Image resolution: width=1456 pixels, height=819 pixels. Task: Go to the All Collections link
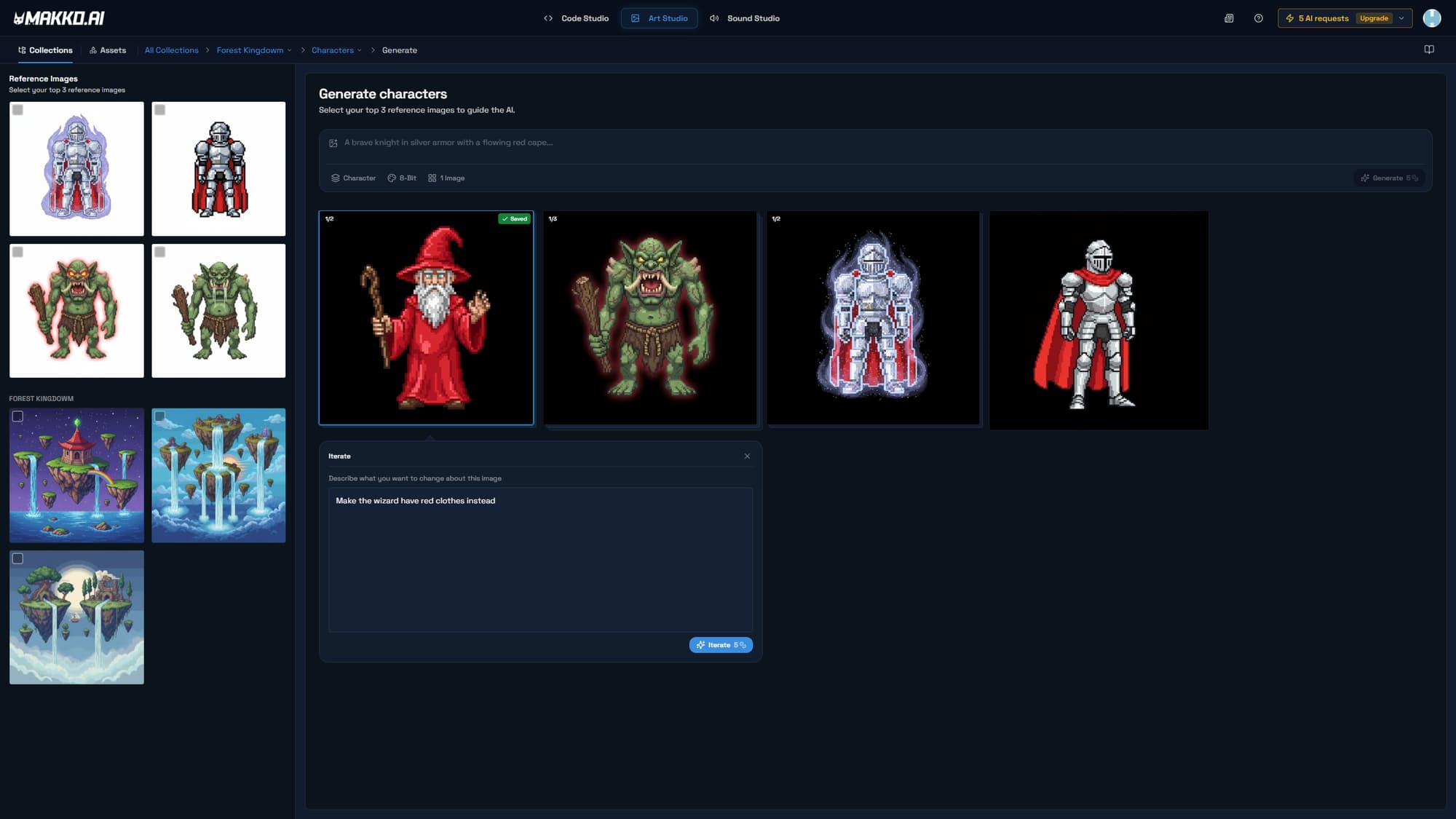coord(171,50)
